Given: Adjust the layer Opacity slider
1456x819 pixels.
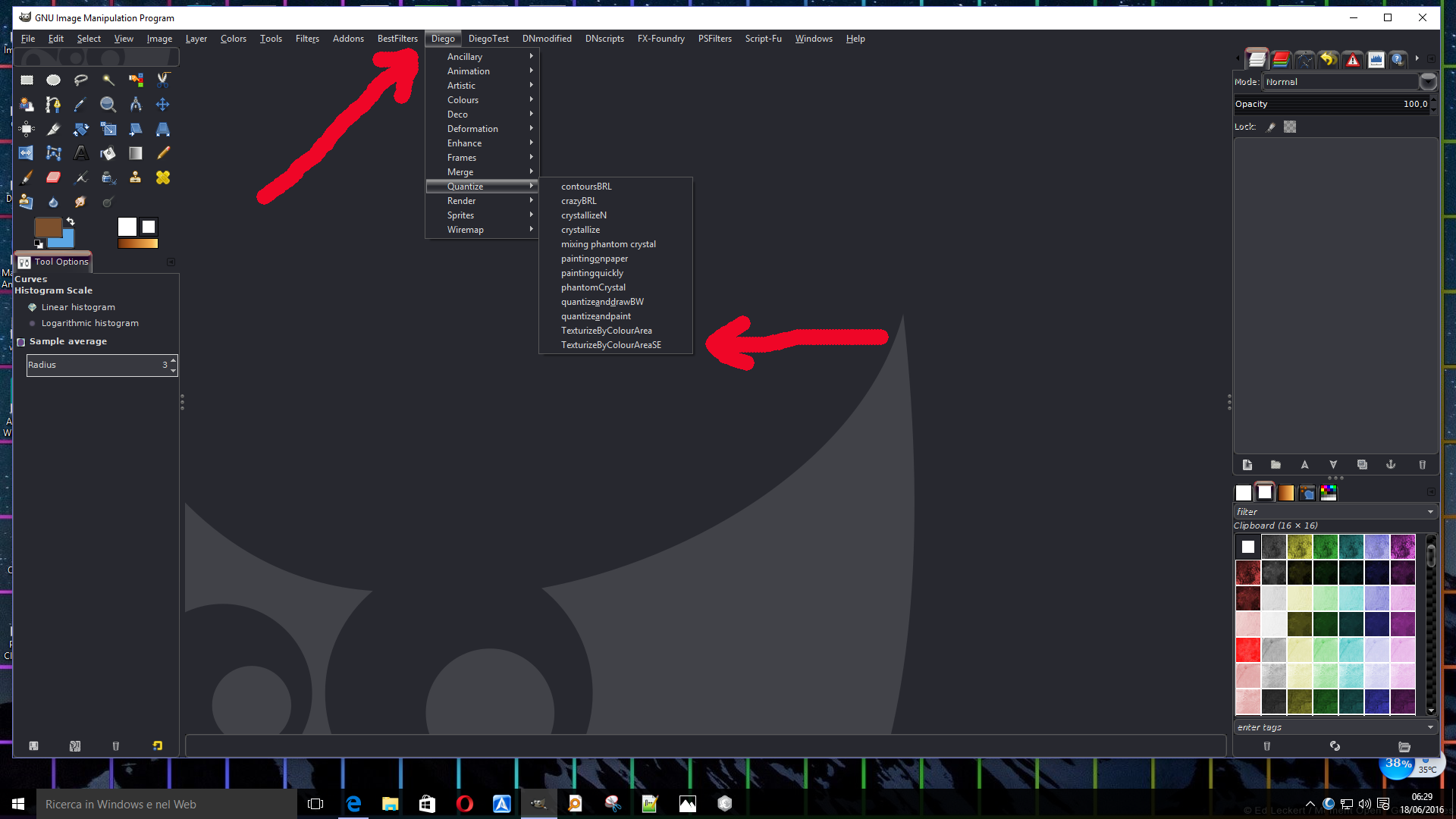Looking at the screenshot, I should (1332, 105).
